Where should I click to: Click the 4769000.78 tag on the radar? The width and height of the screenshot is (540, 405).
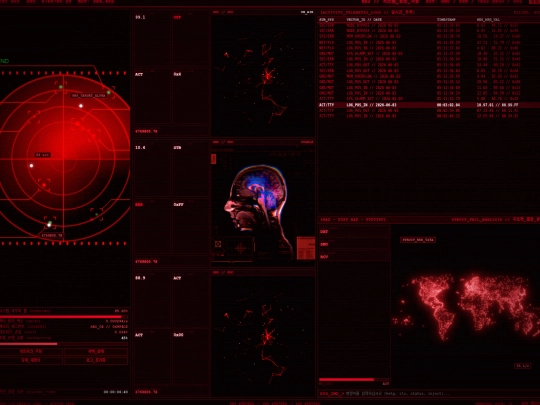(52, 236)
